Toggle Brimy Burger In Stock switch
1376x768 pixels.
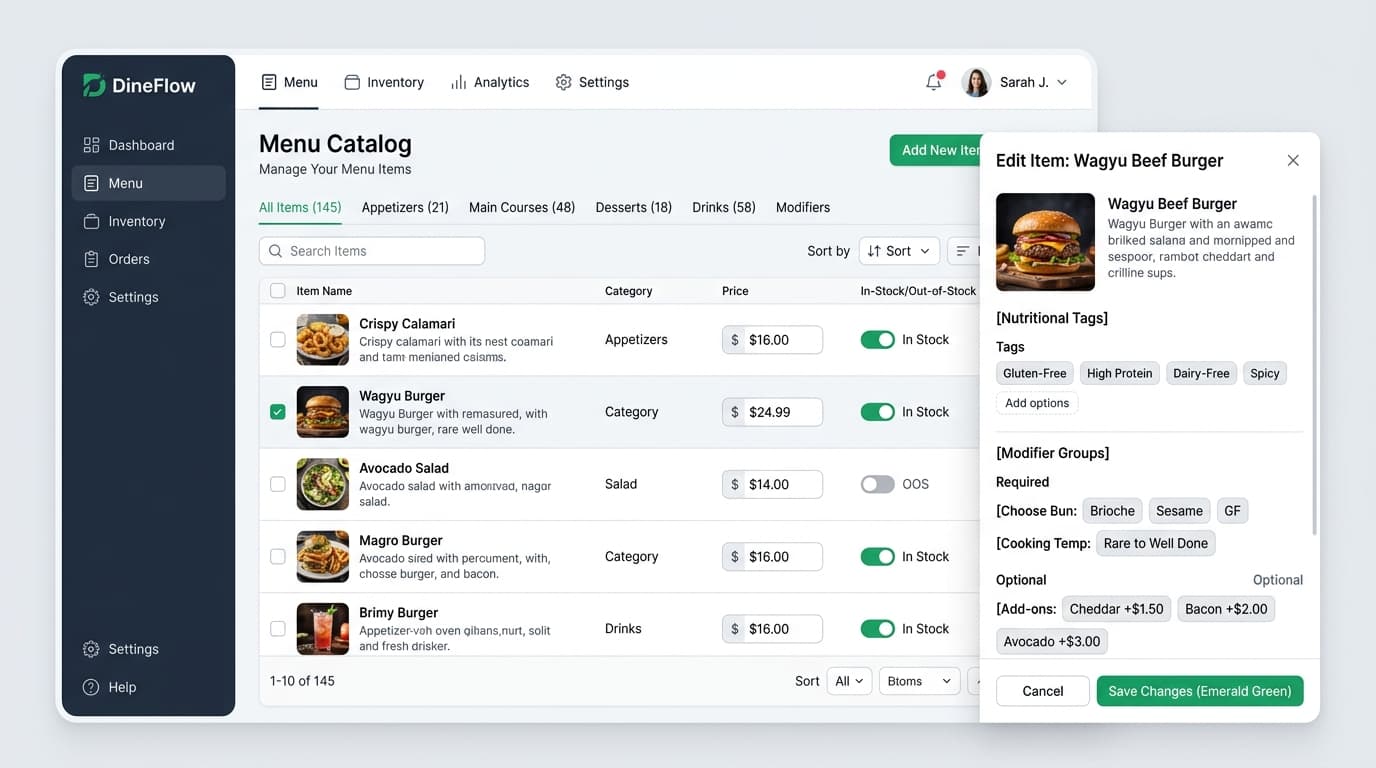tap(878, 629)
